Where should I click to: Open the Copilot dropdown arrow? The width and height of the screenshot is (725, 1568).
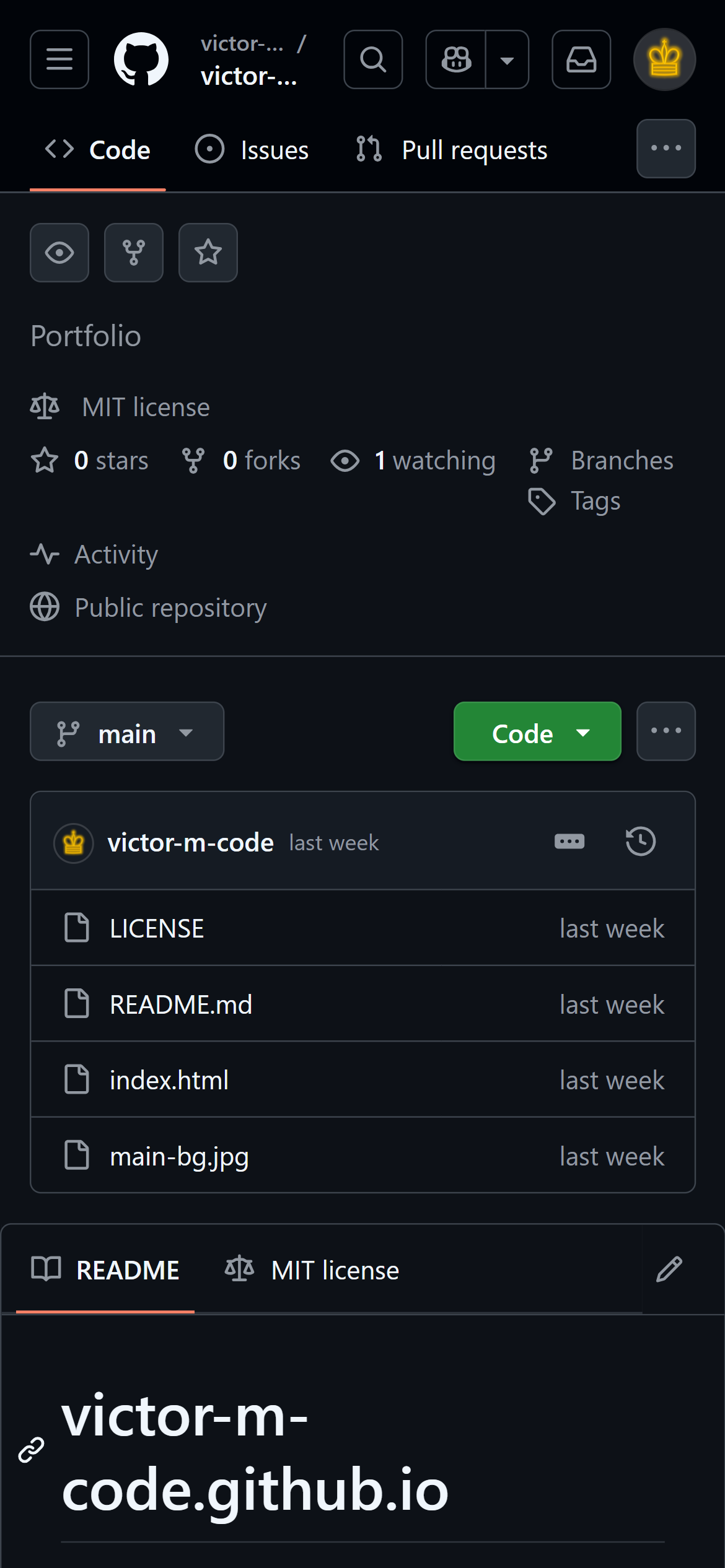click(507, 59)
